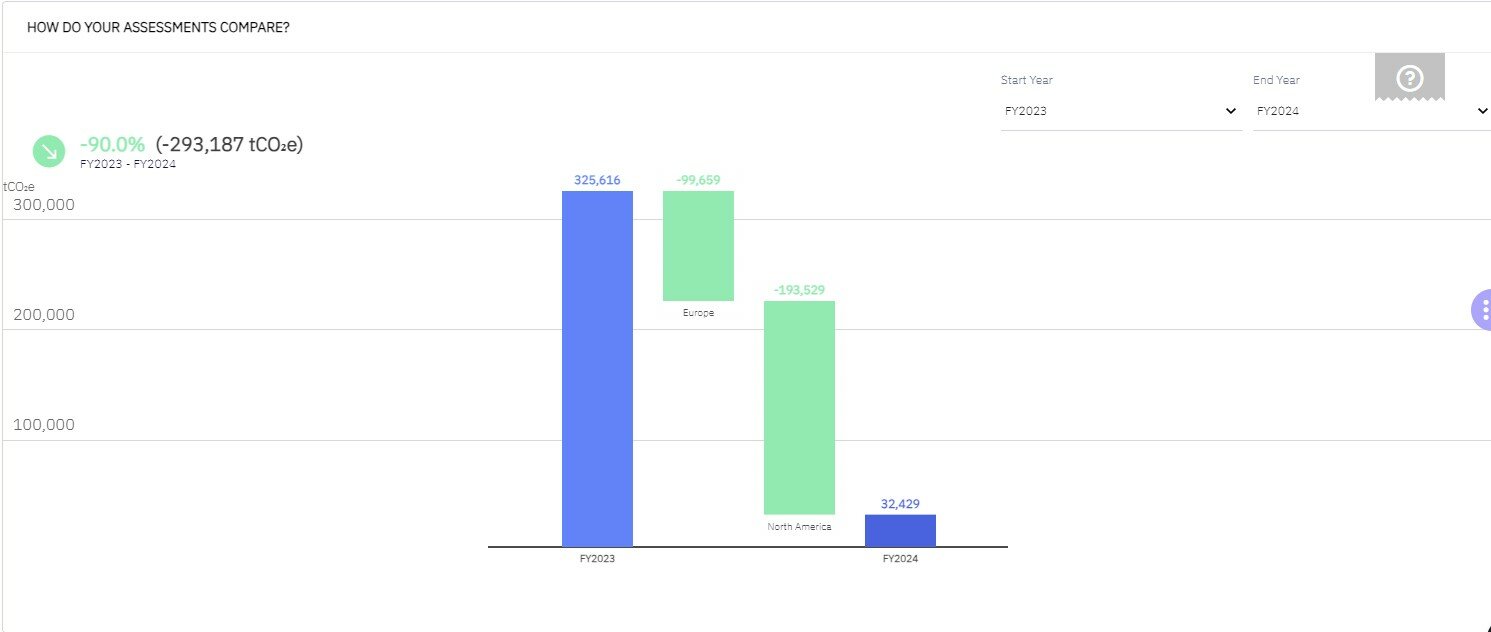This screenshot has height=632, width=1491.
Task: Click the -193,529 value label
Action: [x=799, y=290]
